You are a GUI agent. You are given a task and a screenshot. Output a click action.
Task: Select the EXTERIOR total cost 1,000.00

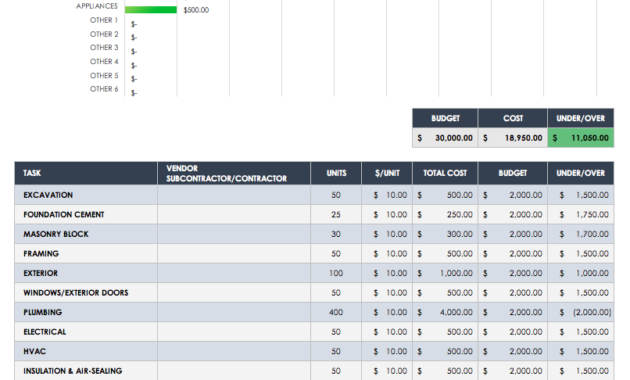[445, 273]
